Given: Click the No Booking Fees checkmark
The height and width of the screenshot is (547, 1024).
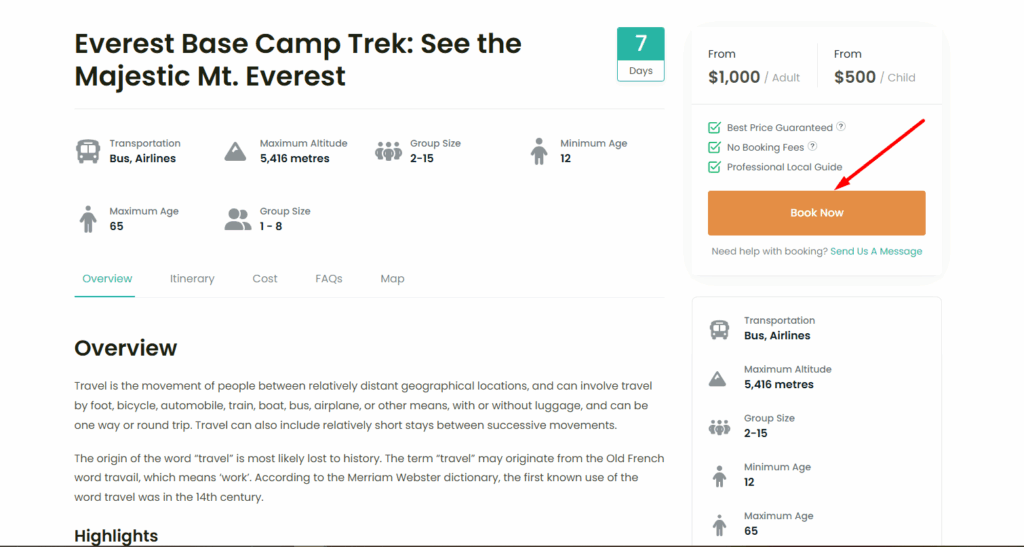Looking at the screenshot, I should [x=714, y=147].
